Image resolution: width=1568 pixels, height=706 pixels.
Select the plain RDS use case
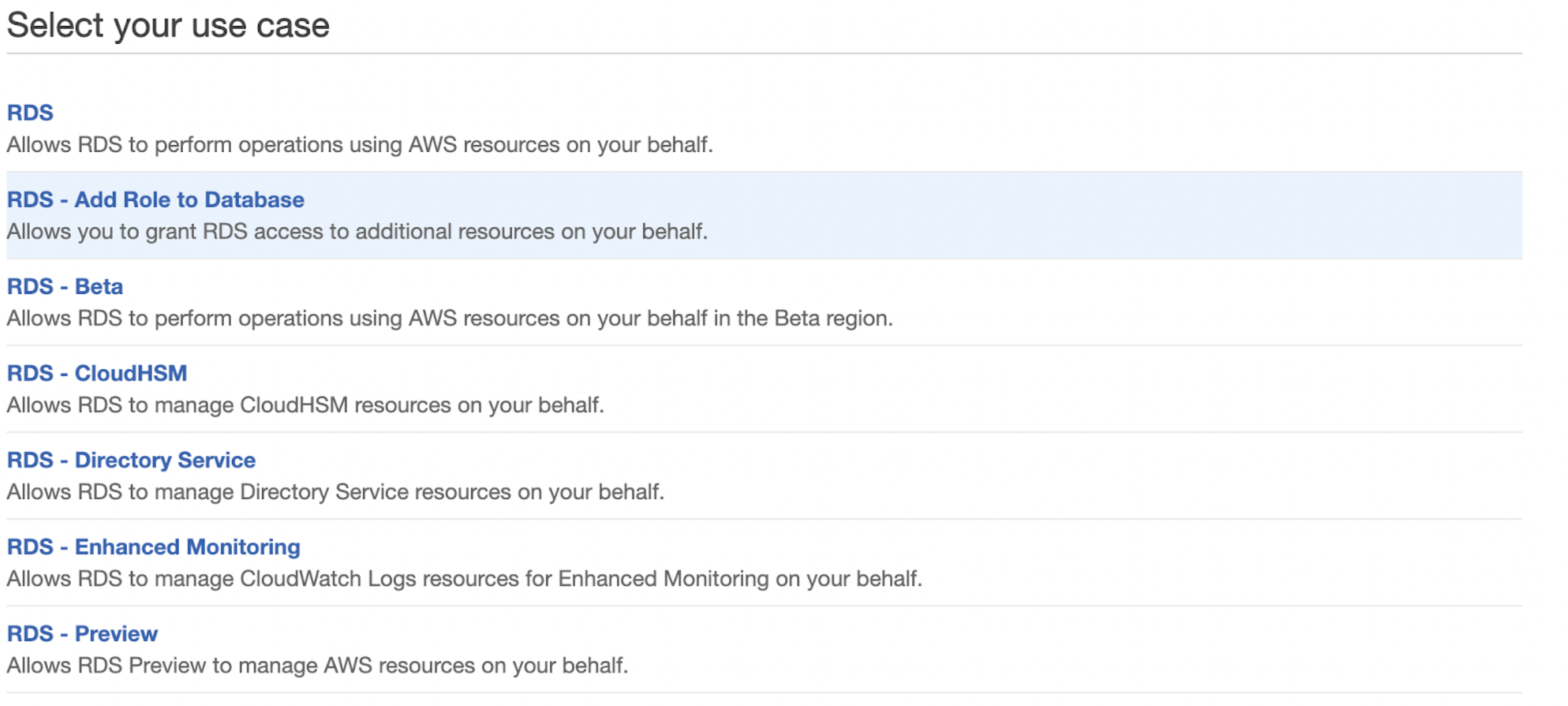tap(30, 113)
